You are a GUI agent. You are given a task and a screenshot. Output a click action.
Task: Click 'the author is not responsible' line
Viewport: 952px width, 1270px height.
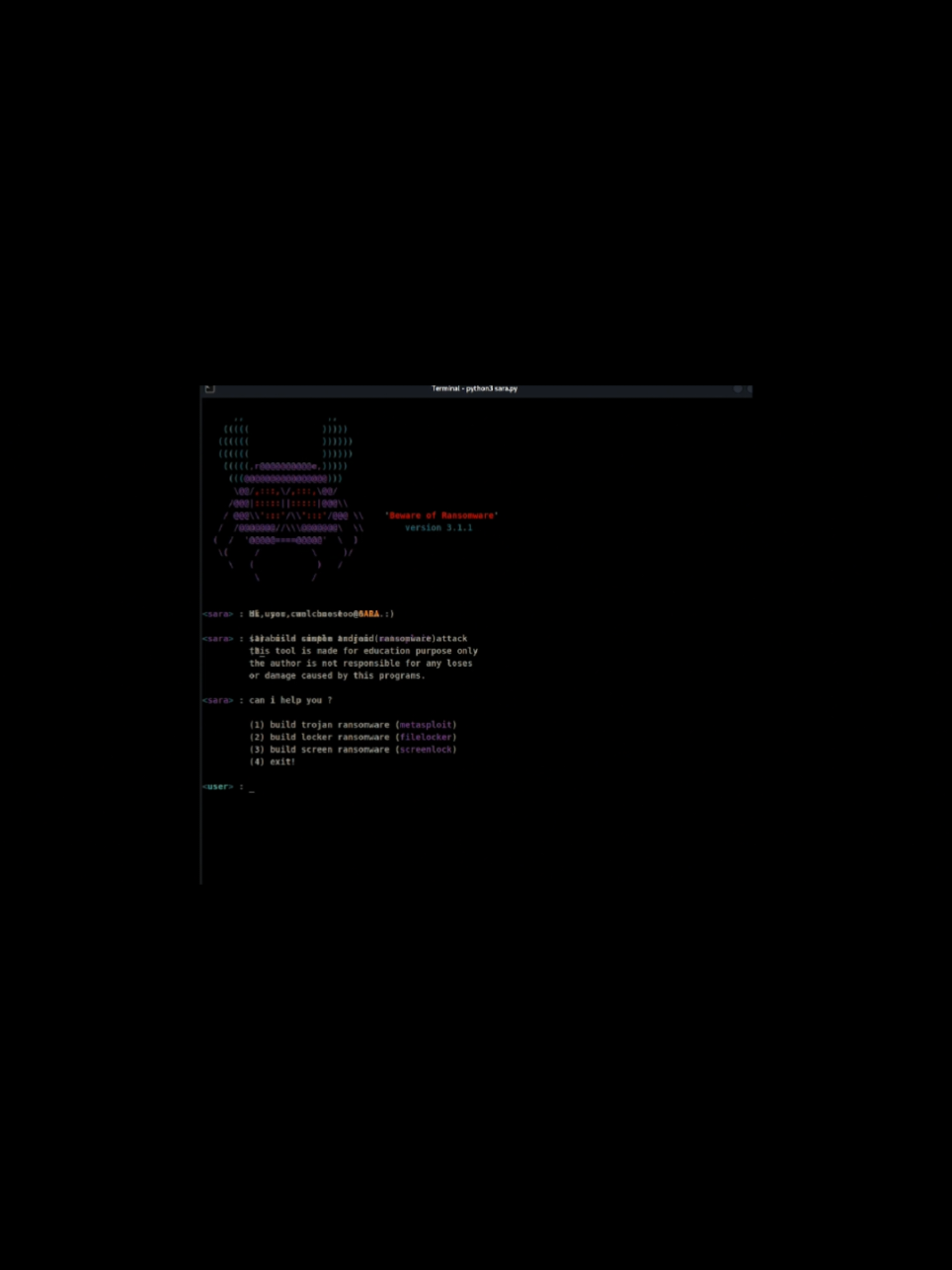(360, 664)
